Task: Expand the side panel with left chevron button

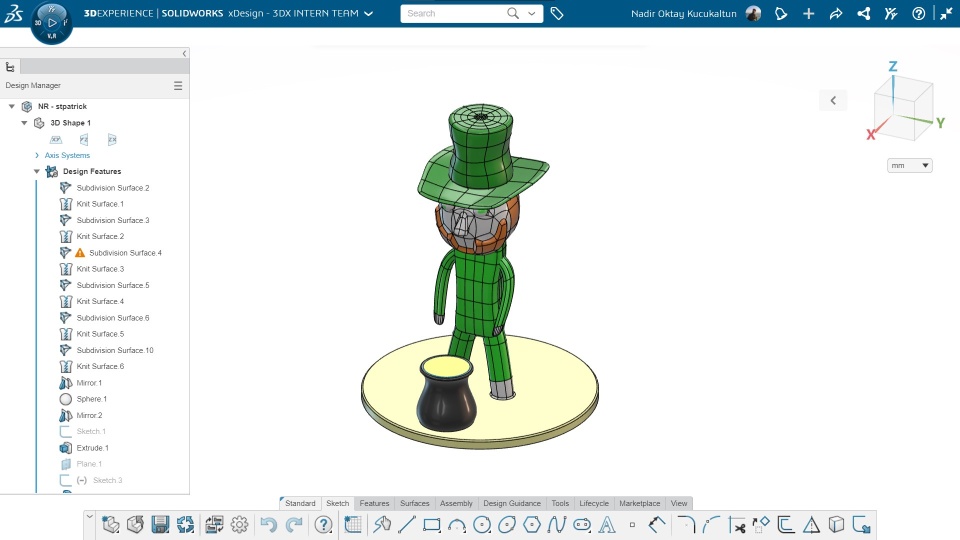Action: [x=833, y=100]
